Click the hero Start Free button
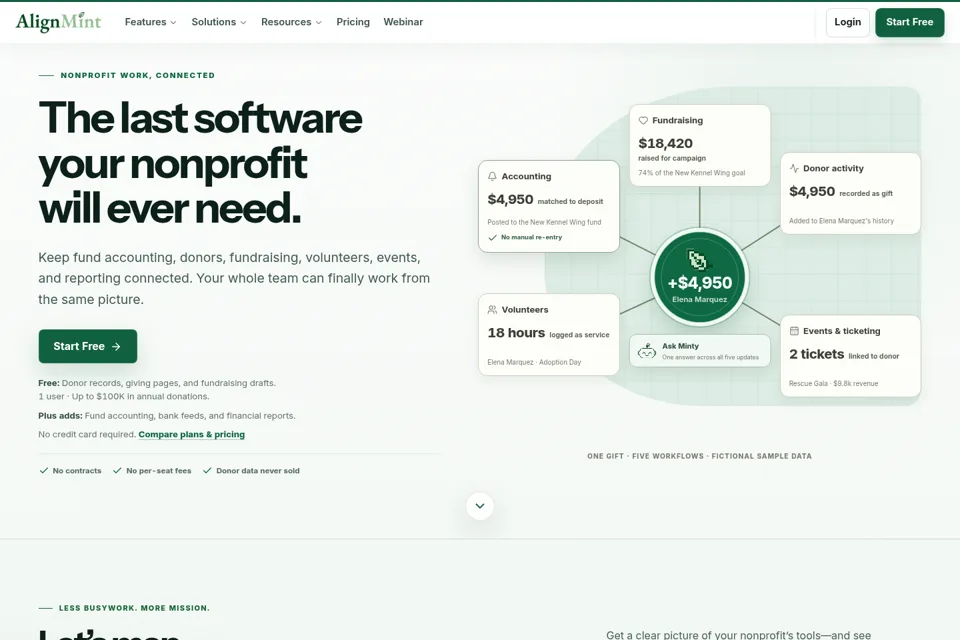 [x=88, y=346]
